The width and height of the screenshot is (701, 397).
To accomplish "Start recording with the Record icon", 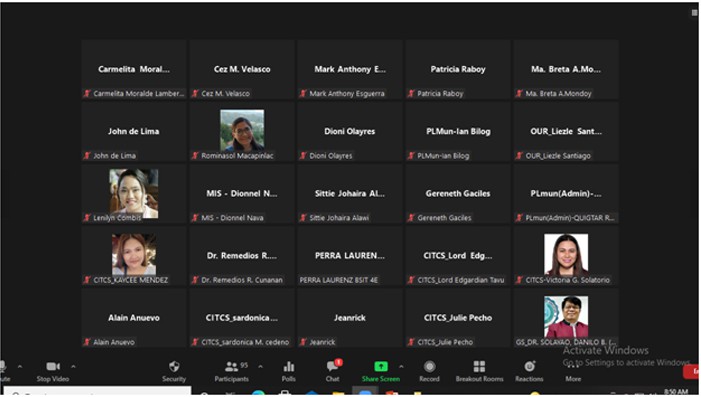I will [x=430, y=367].
